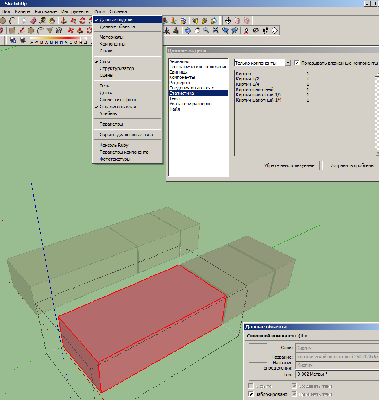Screen dimensions: 379x400
Task: Click the black crosshair arrows toolbar icon
Action: 228,21
